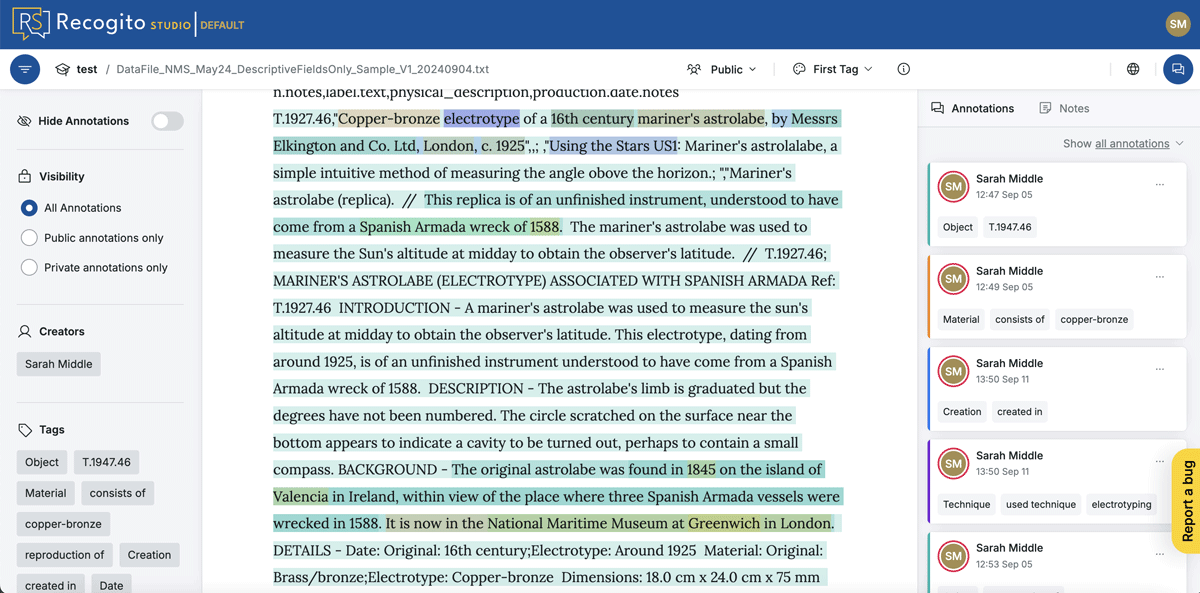
Task: Click the filter icon button in toolbar
Action: (x=25, y=69)
